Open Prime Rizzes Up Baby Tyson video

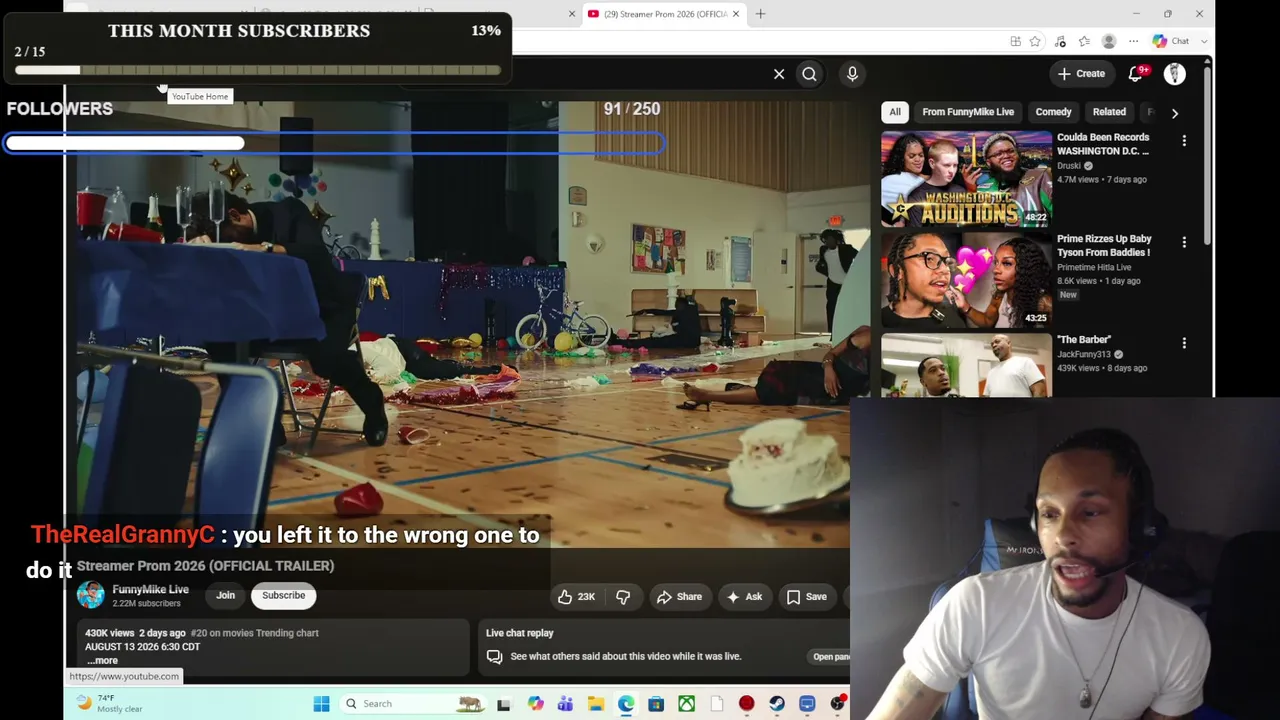tap(1104, 246)
